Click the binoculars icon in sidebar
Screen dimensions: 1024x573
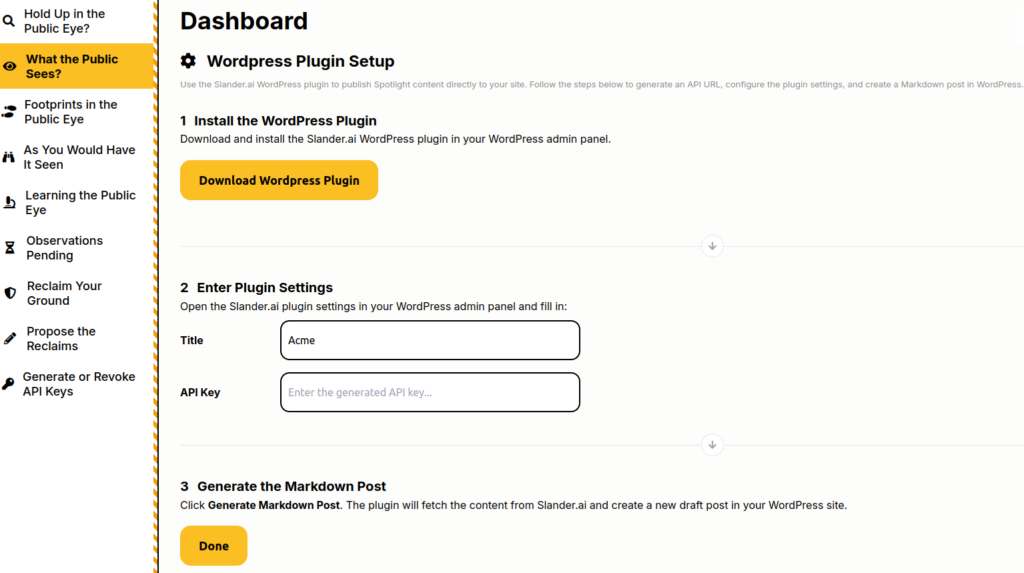click(10, 158)
